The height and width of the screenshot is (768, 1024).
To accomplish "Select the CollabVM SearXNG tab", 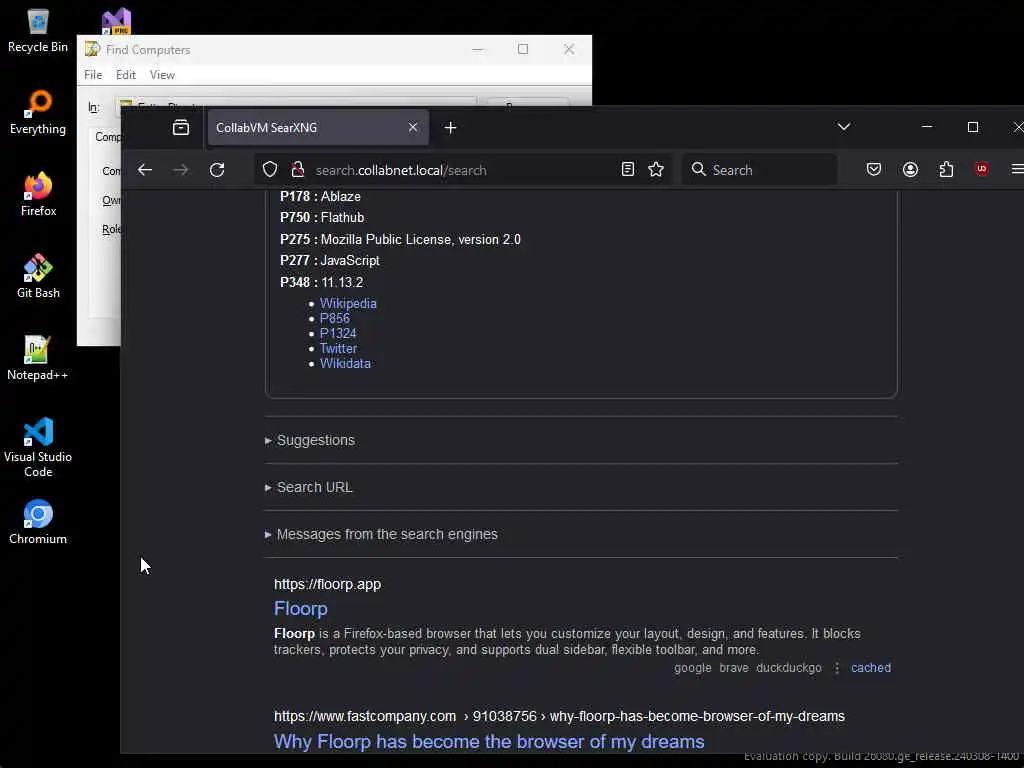I will point(318,127).
